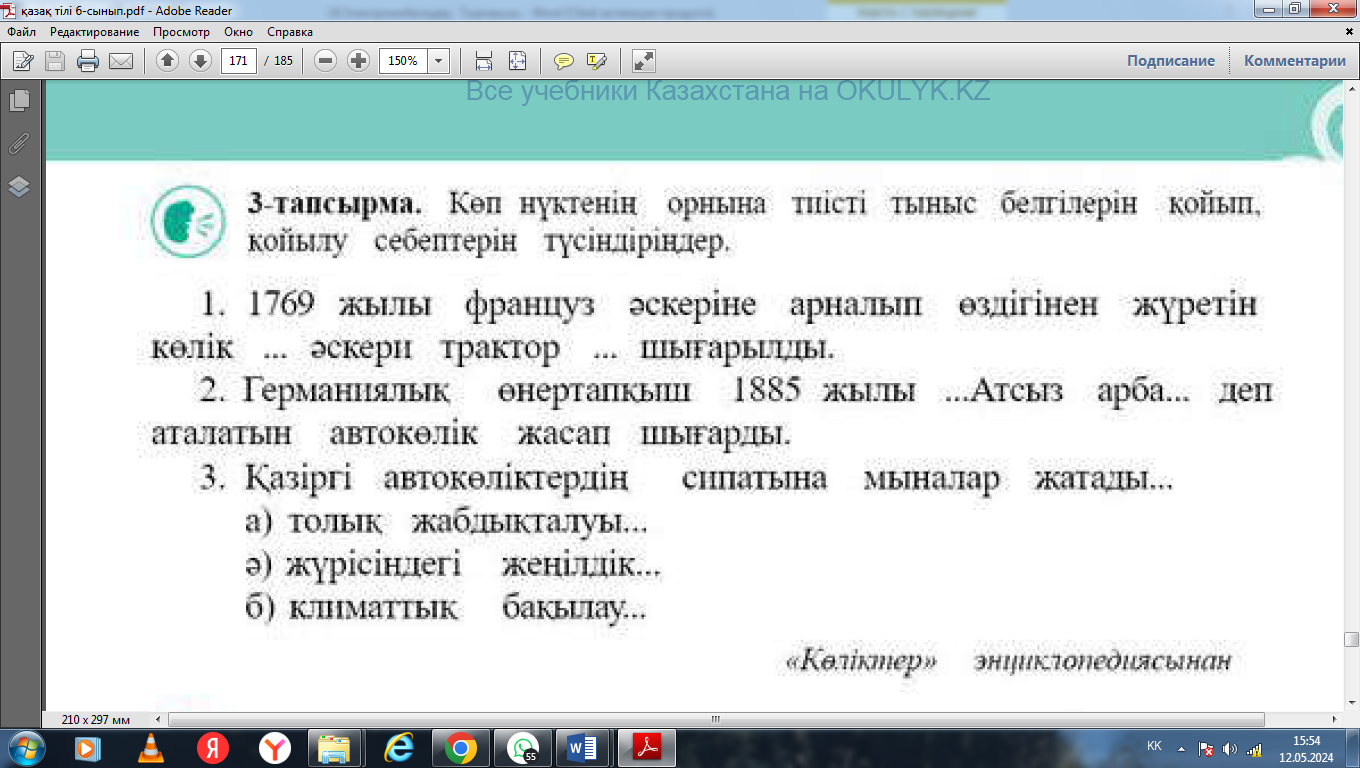Open the zoom level dropdown arrow
1360x768 pixels.
[x=439, y=61]
